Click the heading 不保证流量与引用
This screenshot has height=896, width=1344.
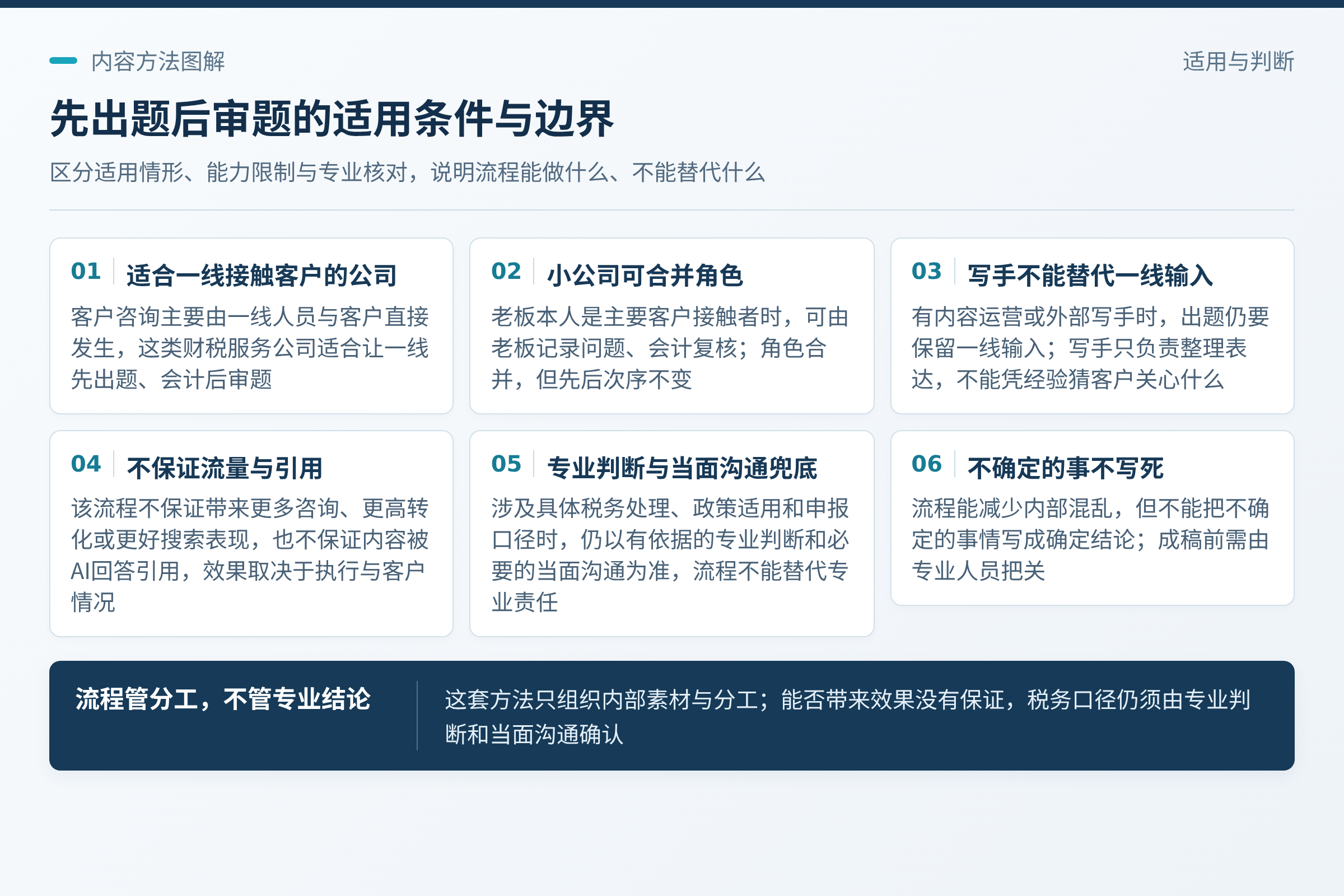point(225,468)
